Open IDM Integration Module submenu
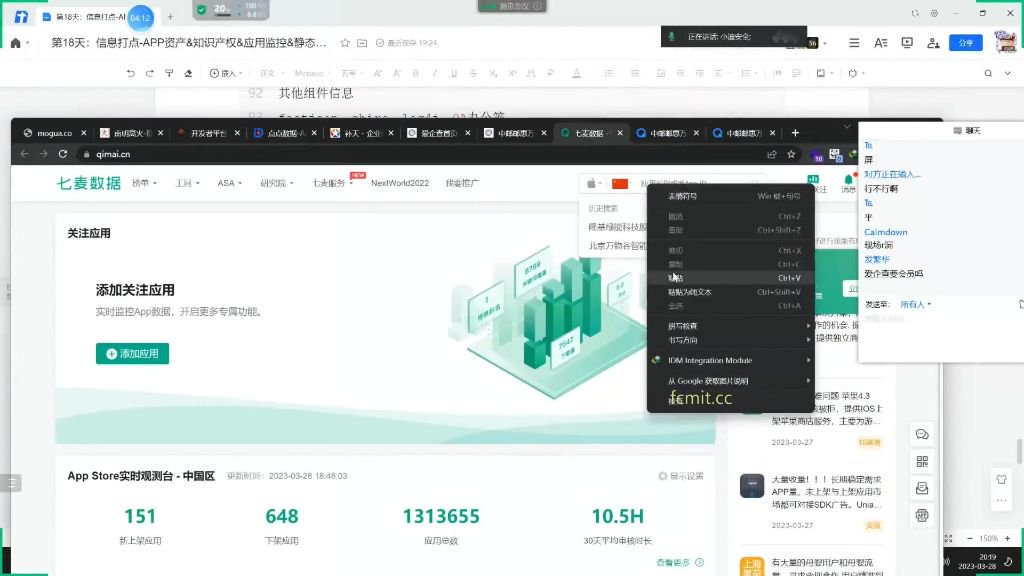 [731, 360]
